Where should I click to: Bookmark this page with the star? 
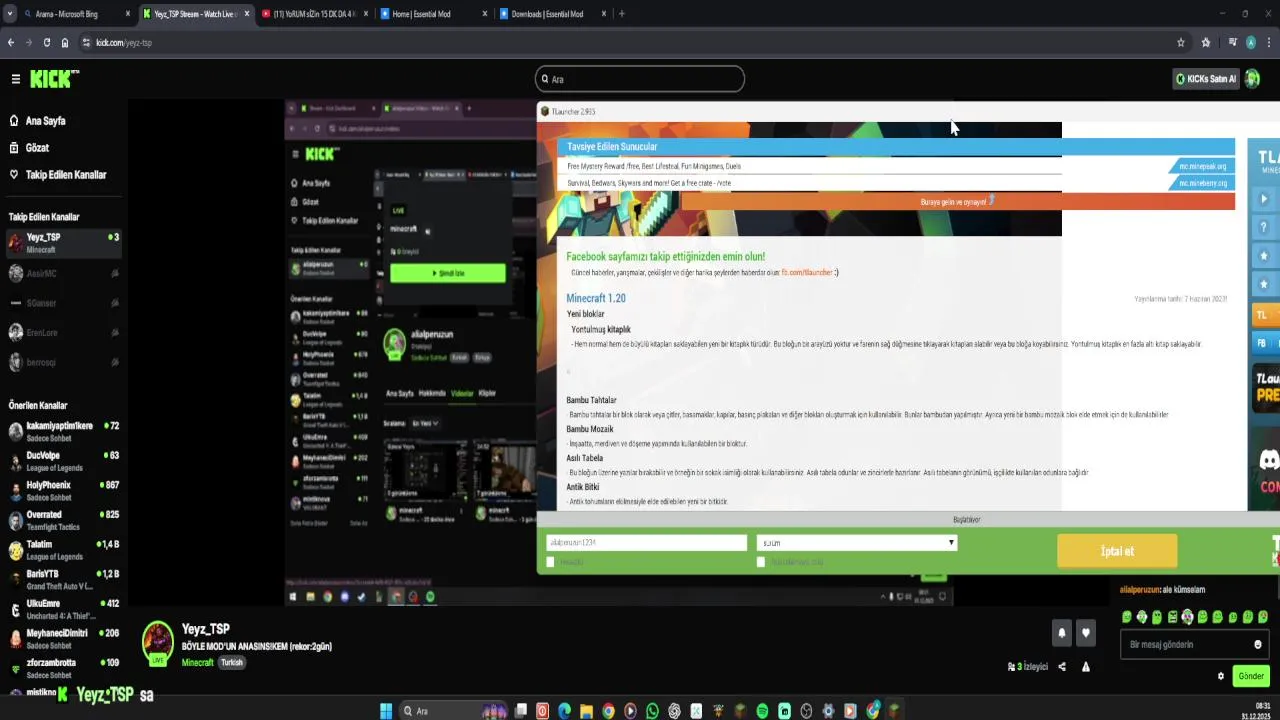pyautogui.click(x=1181, y=43)
